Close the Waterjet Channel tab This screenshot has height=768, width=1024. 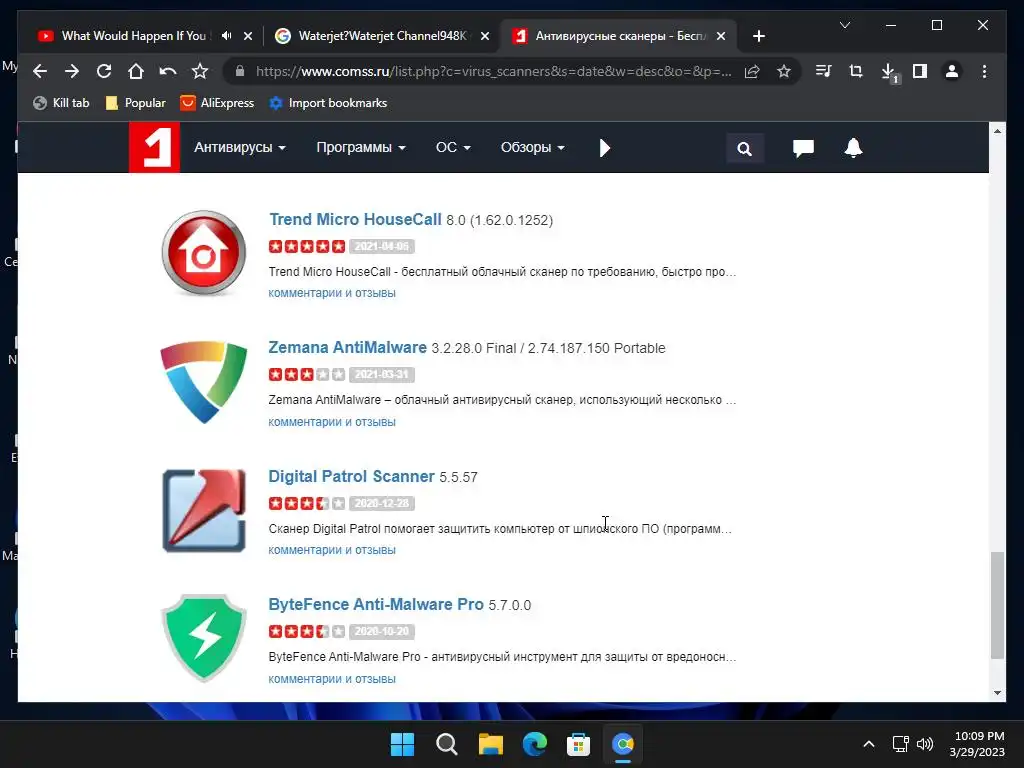pos(485,37)
